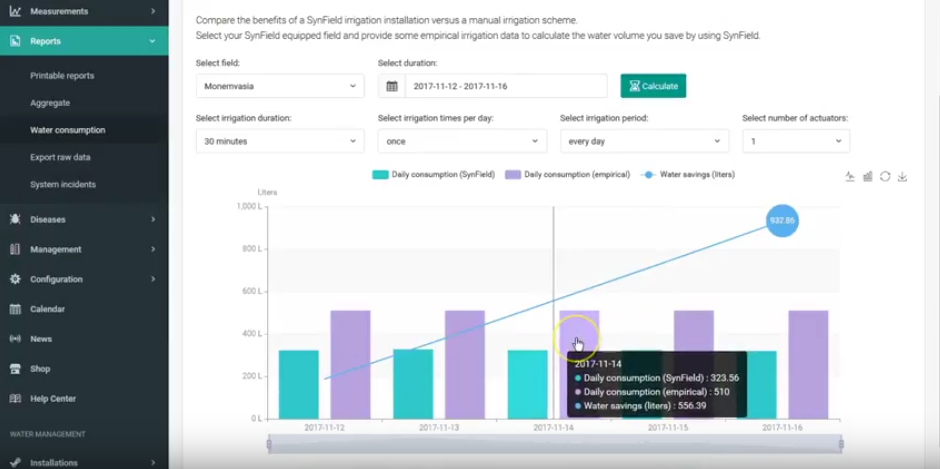Click the Diseases bug icon
The width and height of the screenshot is (940, 469).
(x=15, y=219)
